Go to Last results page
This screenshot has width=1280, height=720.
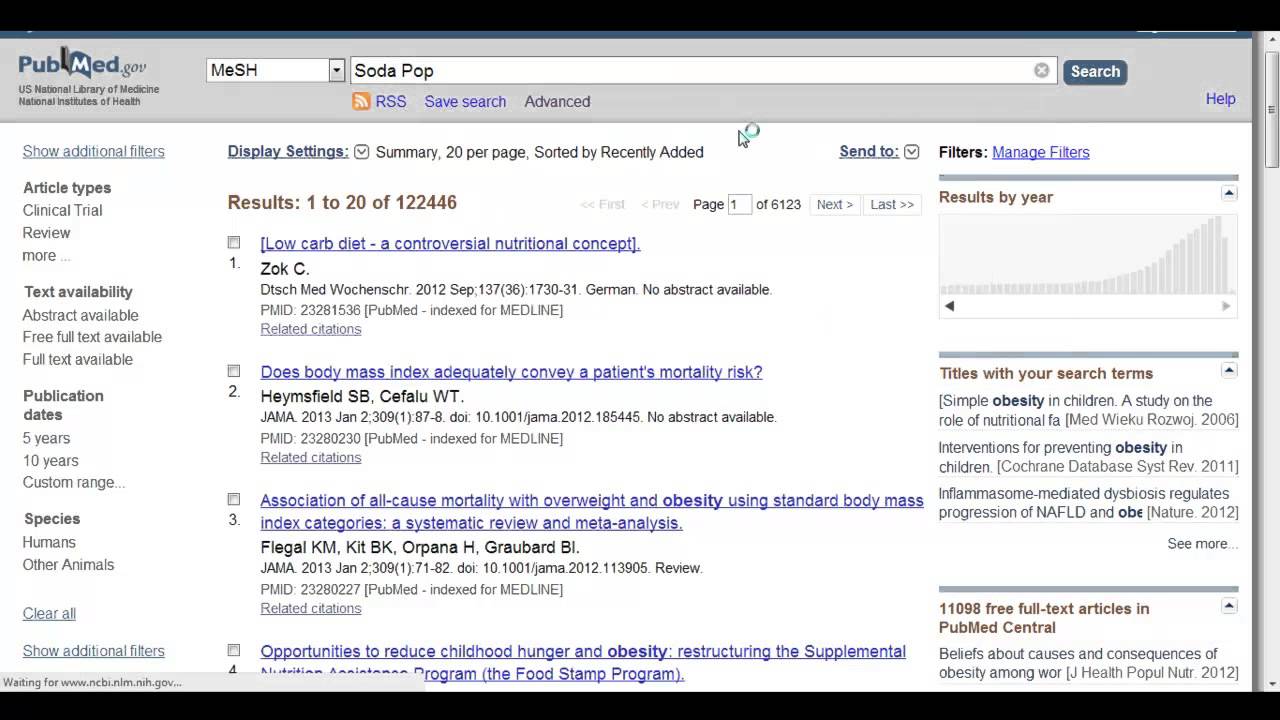[892, 204]
